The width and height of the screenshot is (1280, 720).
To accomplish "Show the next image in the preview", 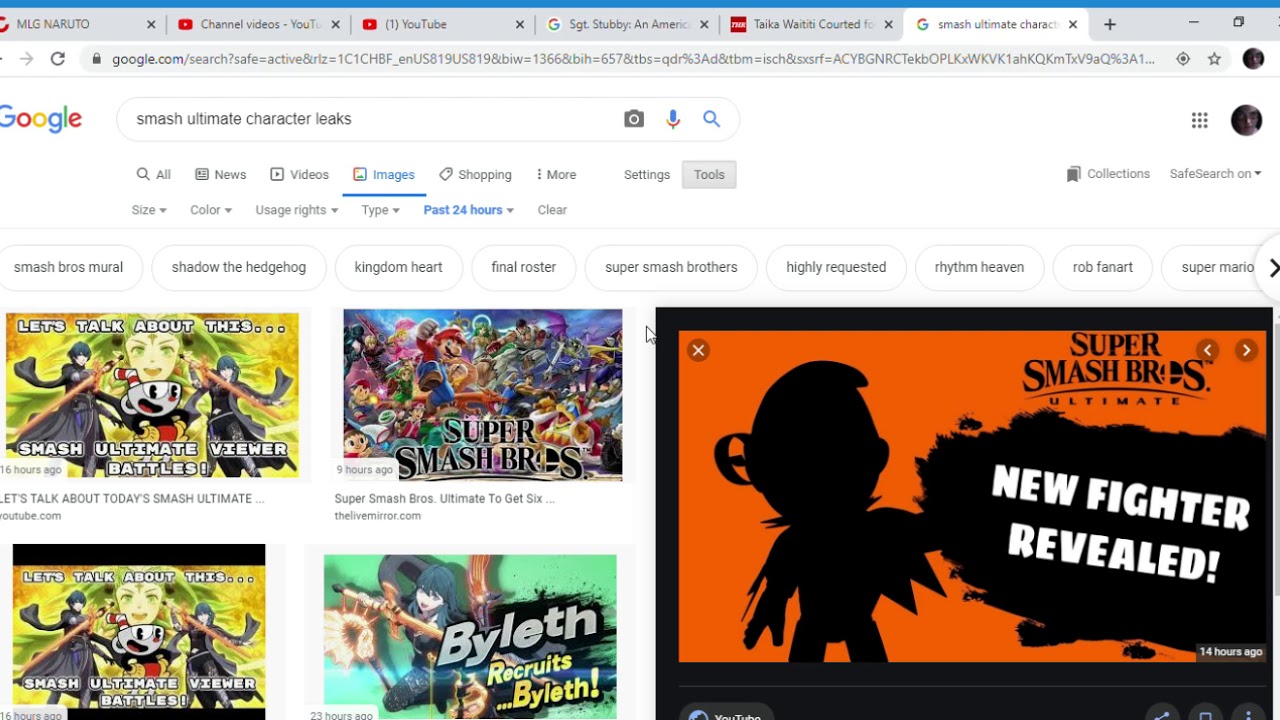I will point(1246,350).
